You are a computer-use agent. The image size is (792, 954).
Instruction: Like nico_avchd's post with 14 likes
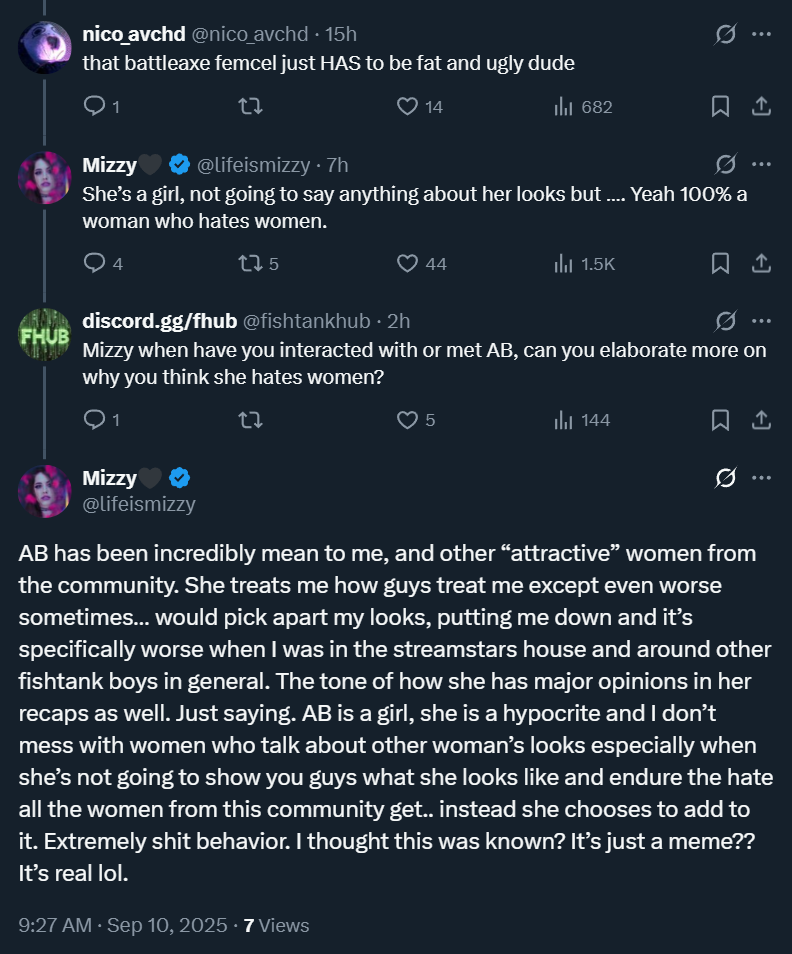point(407,106)
